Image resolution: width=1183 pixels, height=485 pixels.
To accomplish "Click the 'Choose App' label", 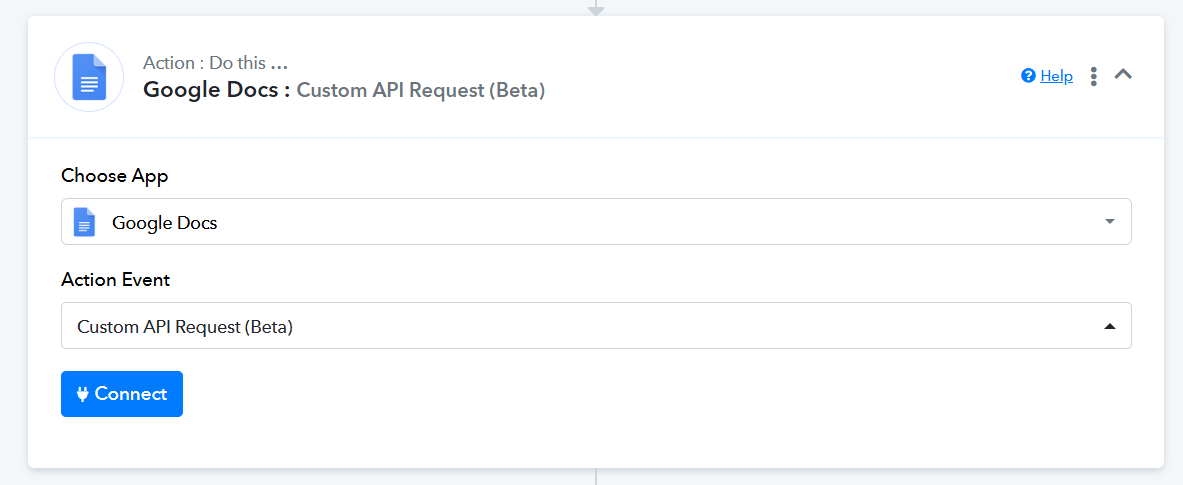I will (x=115, y=177).
